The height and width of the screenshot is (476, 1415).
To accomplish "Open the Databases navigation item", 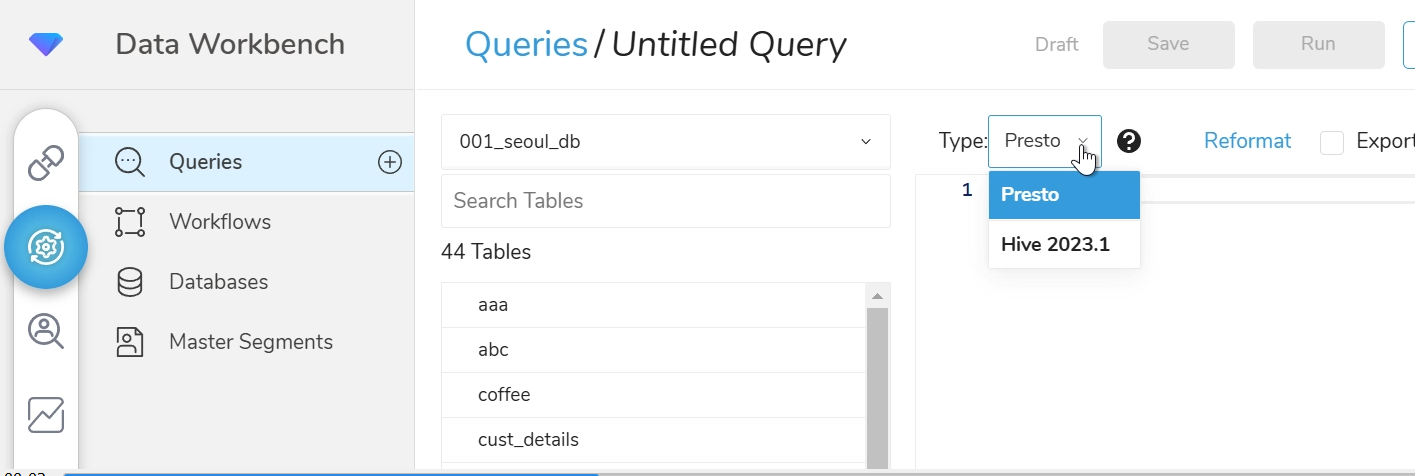I will tap(218, 282).
